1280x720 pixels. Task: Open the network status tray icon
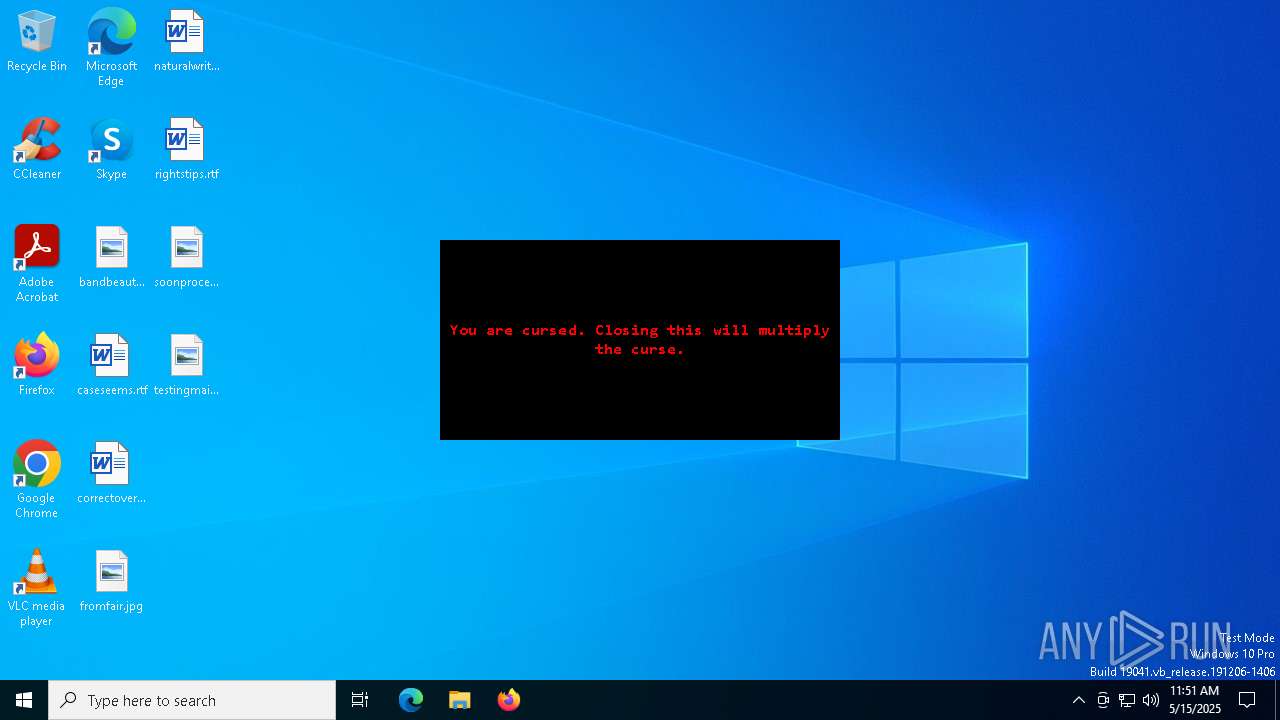click(1127, 700)
